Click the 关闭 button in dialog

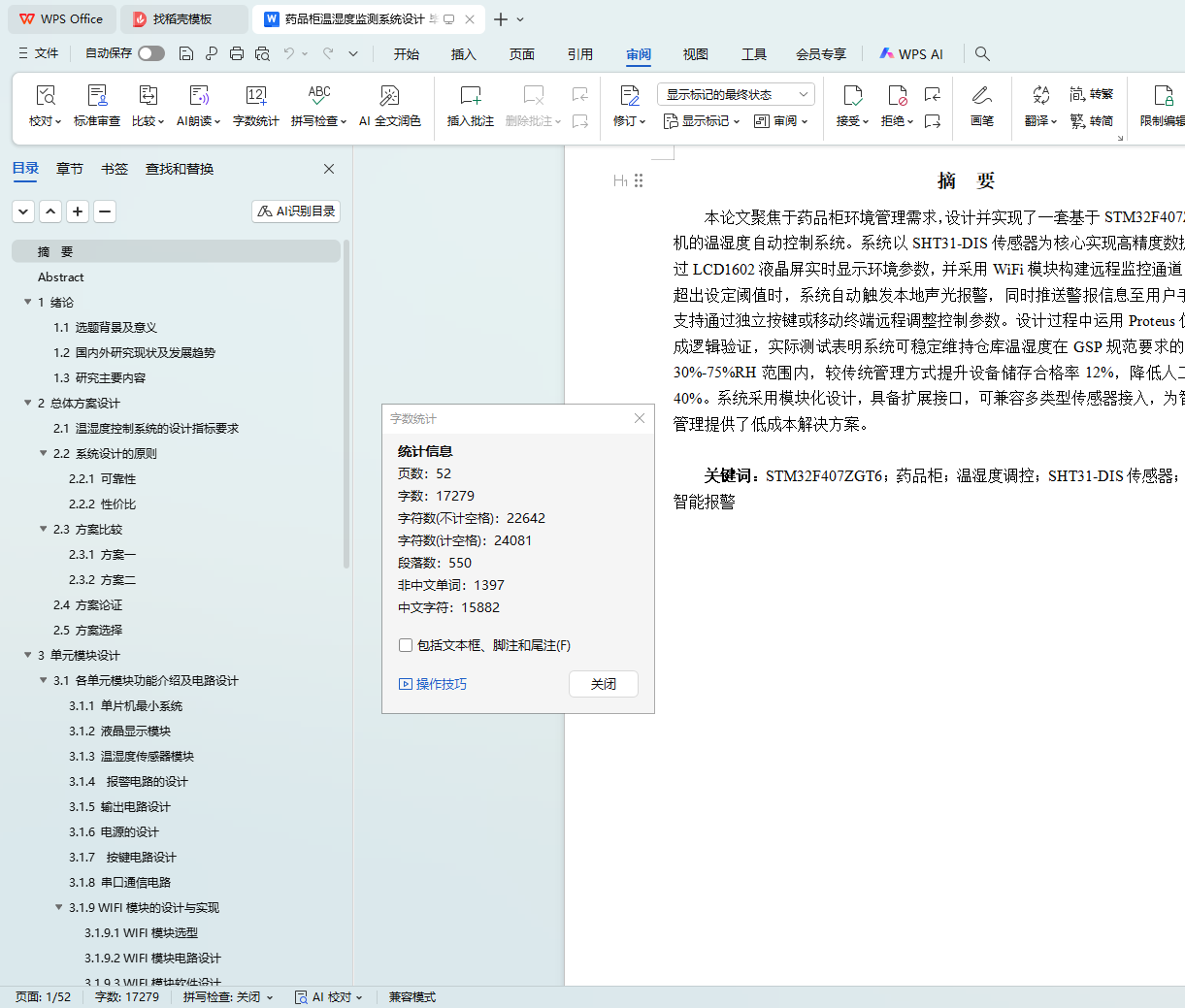603,684
